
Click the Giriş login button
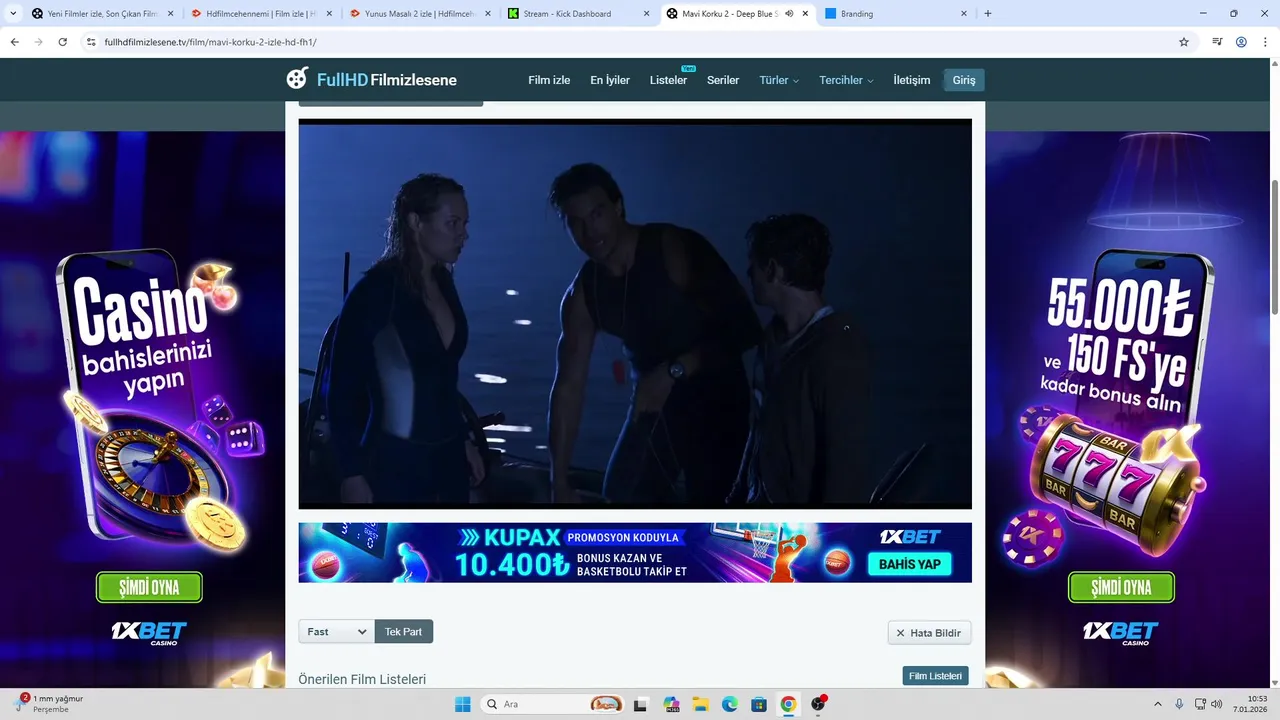964,80
